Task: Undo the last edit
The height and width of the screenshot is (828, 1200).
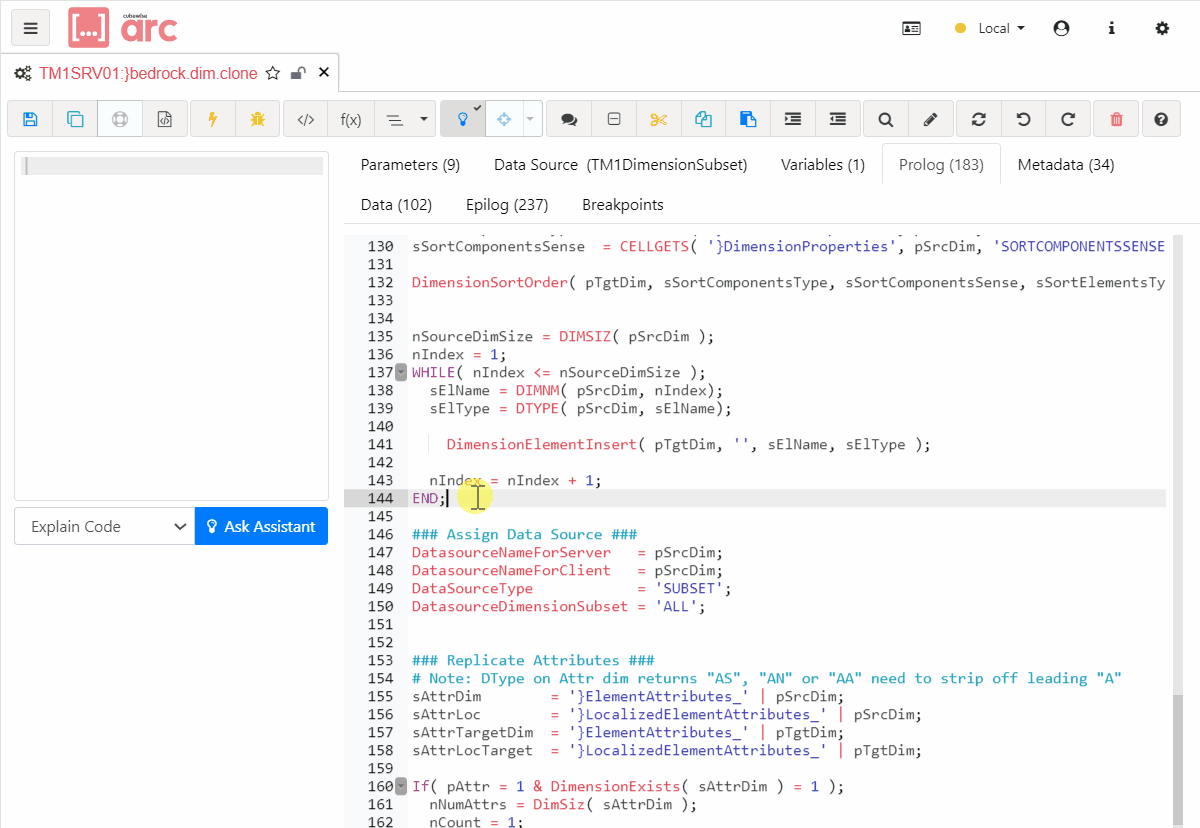Action: [x=1023, y=118]
